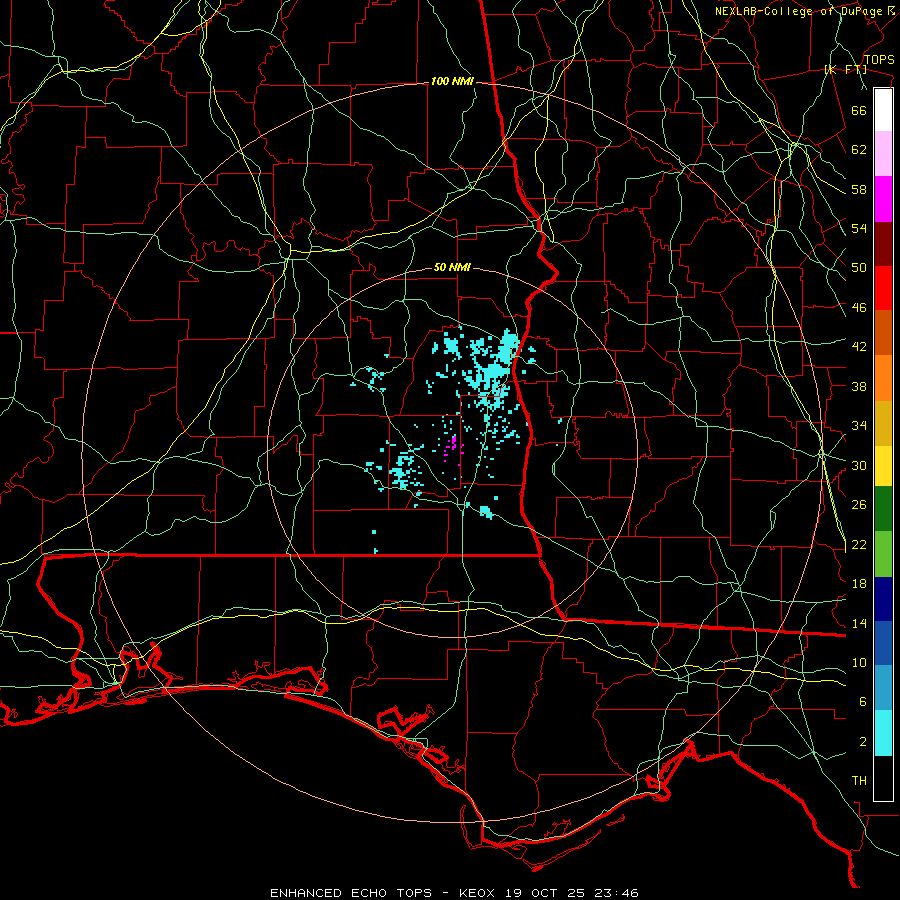Click the 42 legend value
This screenshot has height=900, width=900.
click(x=859, y=347)
